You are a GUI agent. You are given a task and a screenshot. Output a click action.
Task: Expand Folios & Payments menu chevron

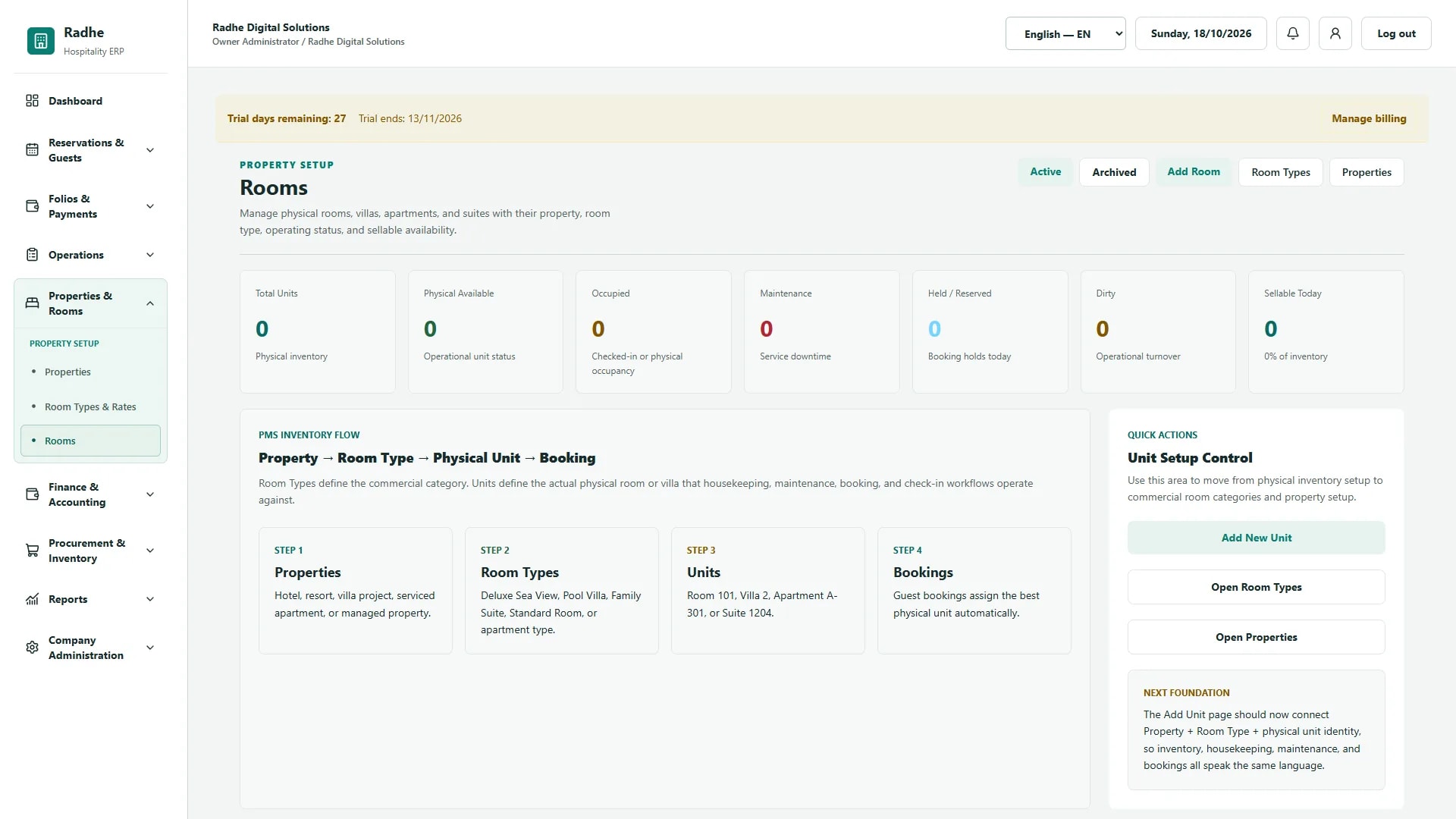pyautogui.click(x=150, y=206)
